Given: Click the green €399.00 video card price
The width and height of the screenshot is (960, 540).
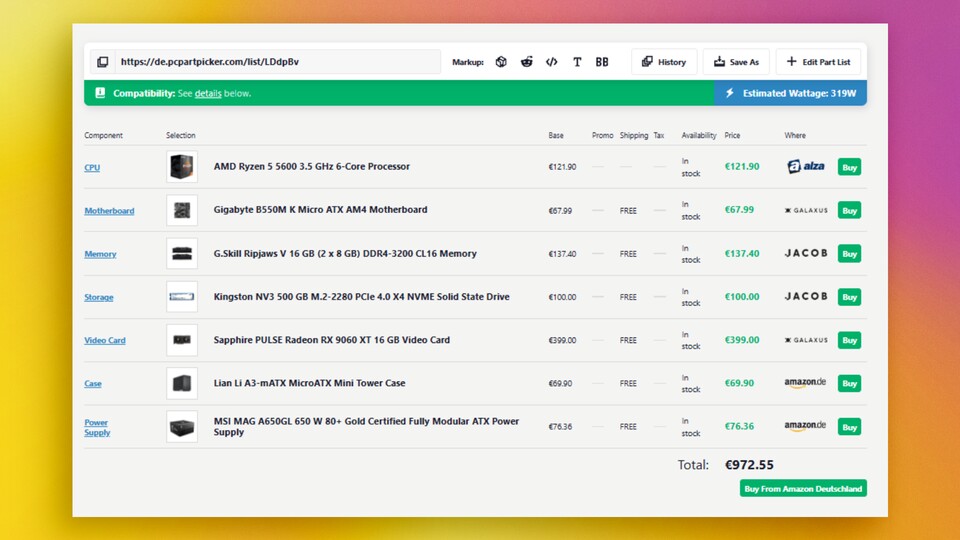Looking at the screenshot, I should [742, 340].
